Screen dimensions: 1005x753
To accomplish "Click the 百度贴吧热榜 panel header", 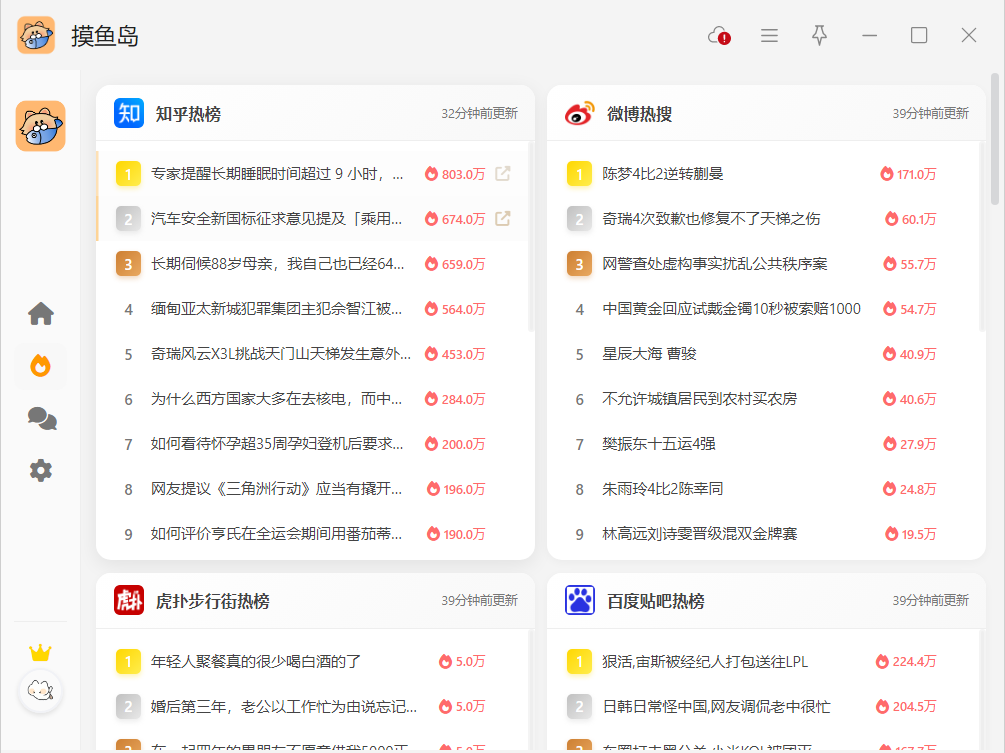I will 656,601.
